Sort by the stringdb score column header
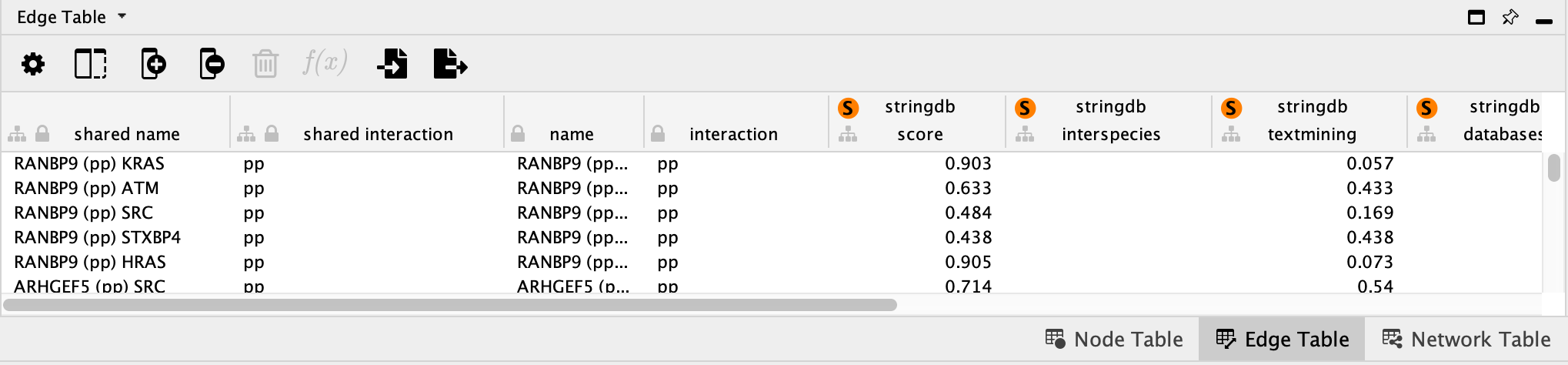Viewport: 1568px width, 365px height. tap(919, 121)
